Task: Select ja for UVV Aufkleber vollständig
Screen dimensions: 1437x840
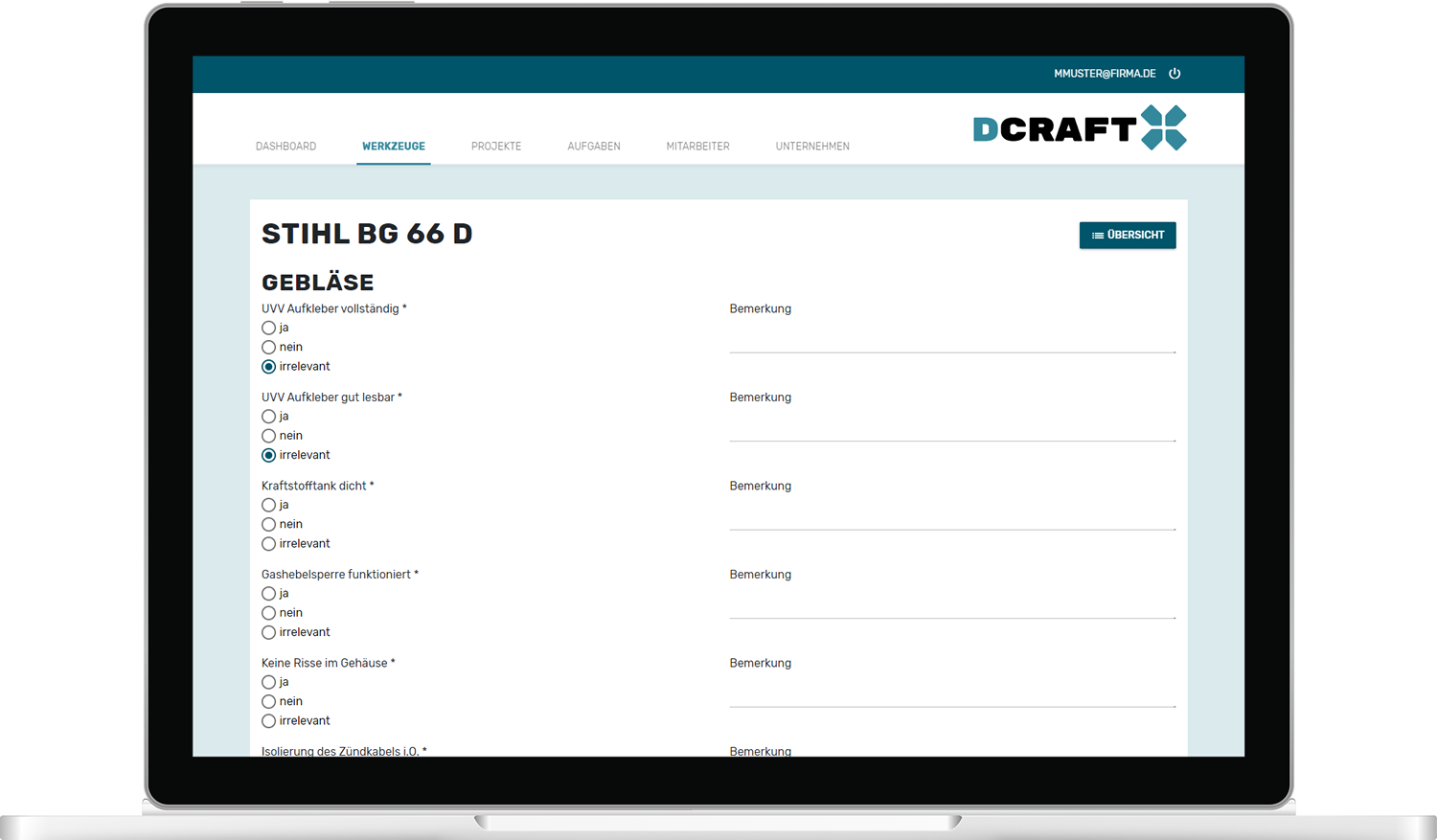Action: [269, 328]
